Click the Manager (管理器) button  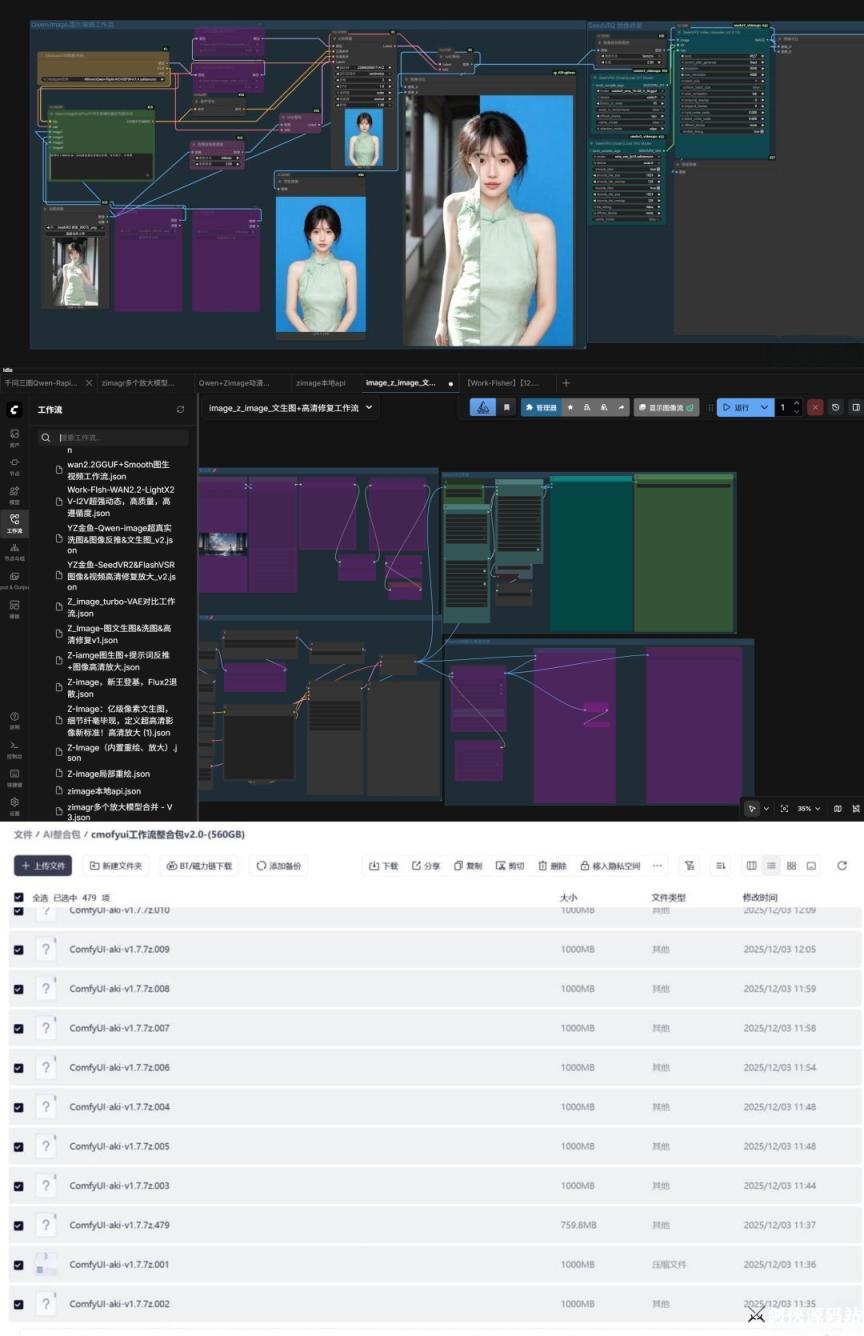[539, 407]
